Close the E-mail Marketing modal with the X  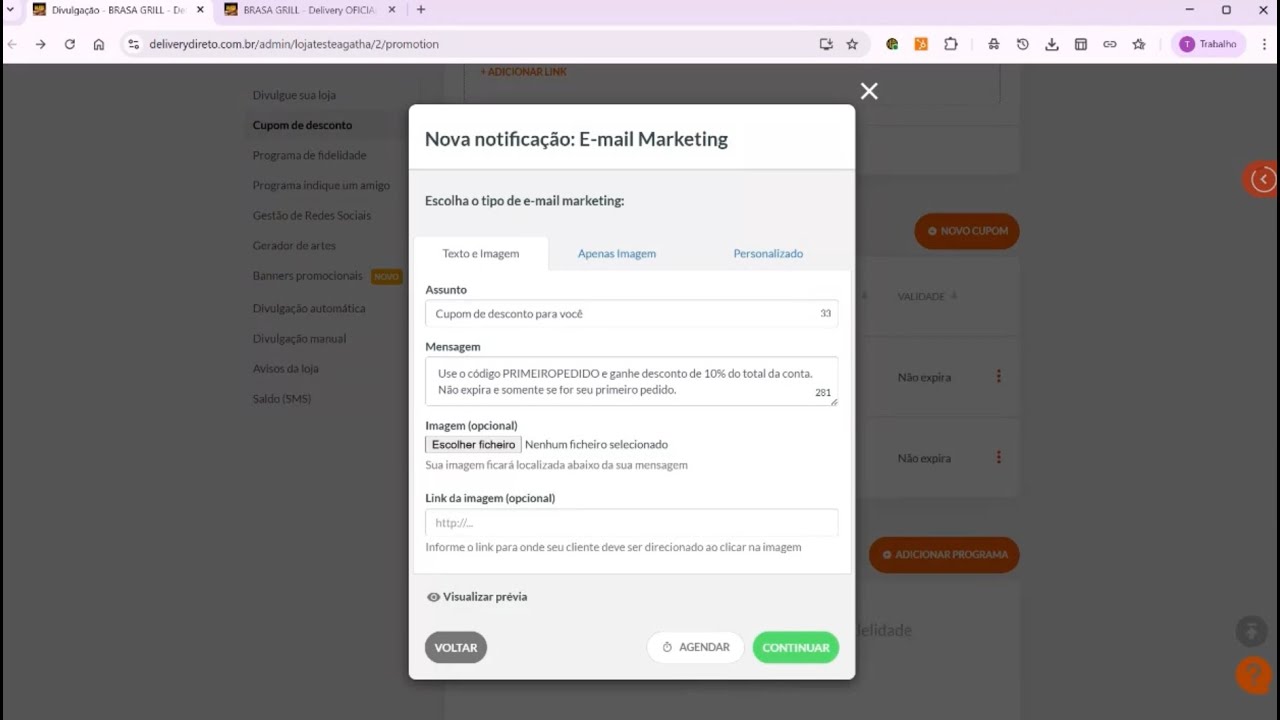869,91
